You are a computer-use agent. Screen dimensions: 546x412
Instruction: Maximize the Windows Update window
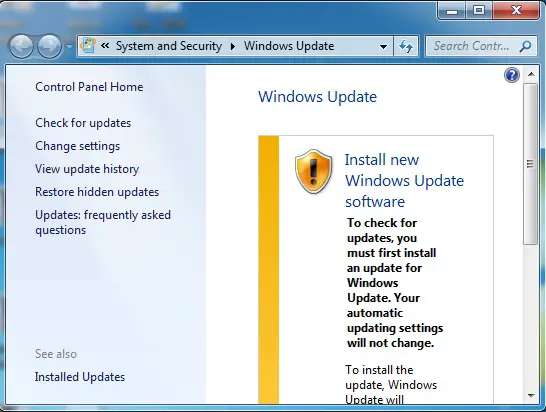(479, 11)
